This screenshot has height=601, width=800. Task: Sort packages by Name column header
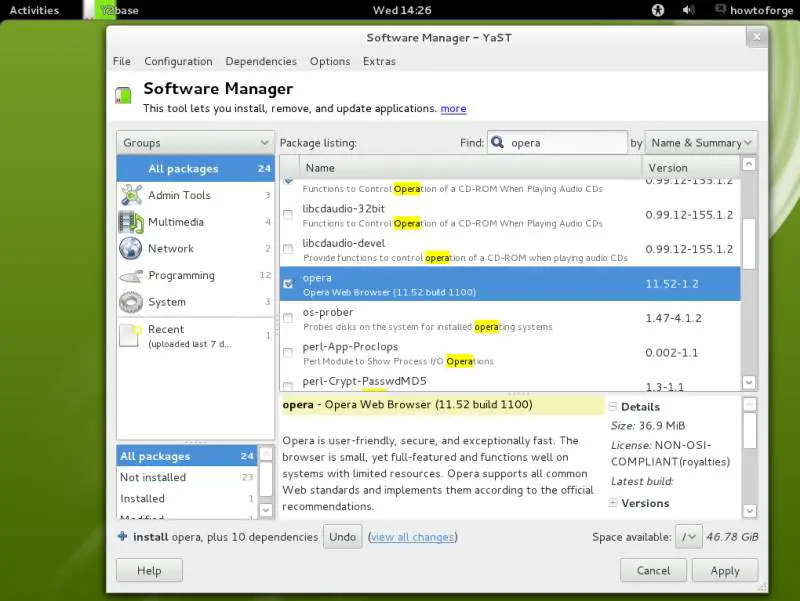tap(470, 168)
